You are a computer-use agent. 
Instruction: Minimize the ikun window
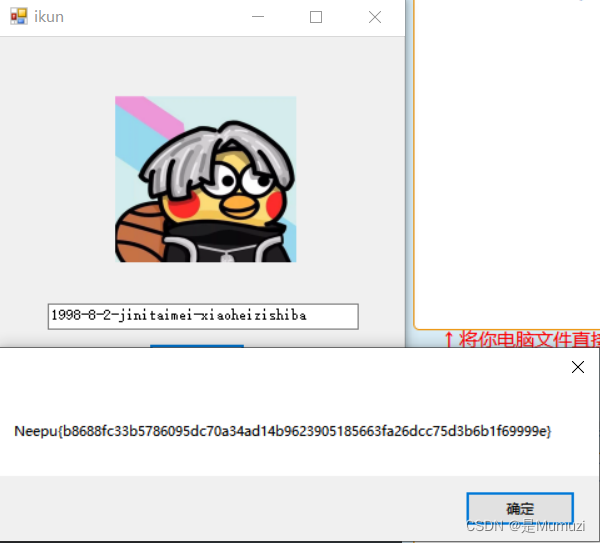pos(258,17)
